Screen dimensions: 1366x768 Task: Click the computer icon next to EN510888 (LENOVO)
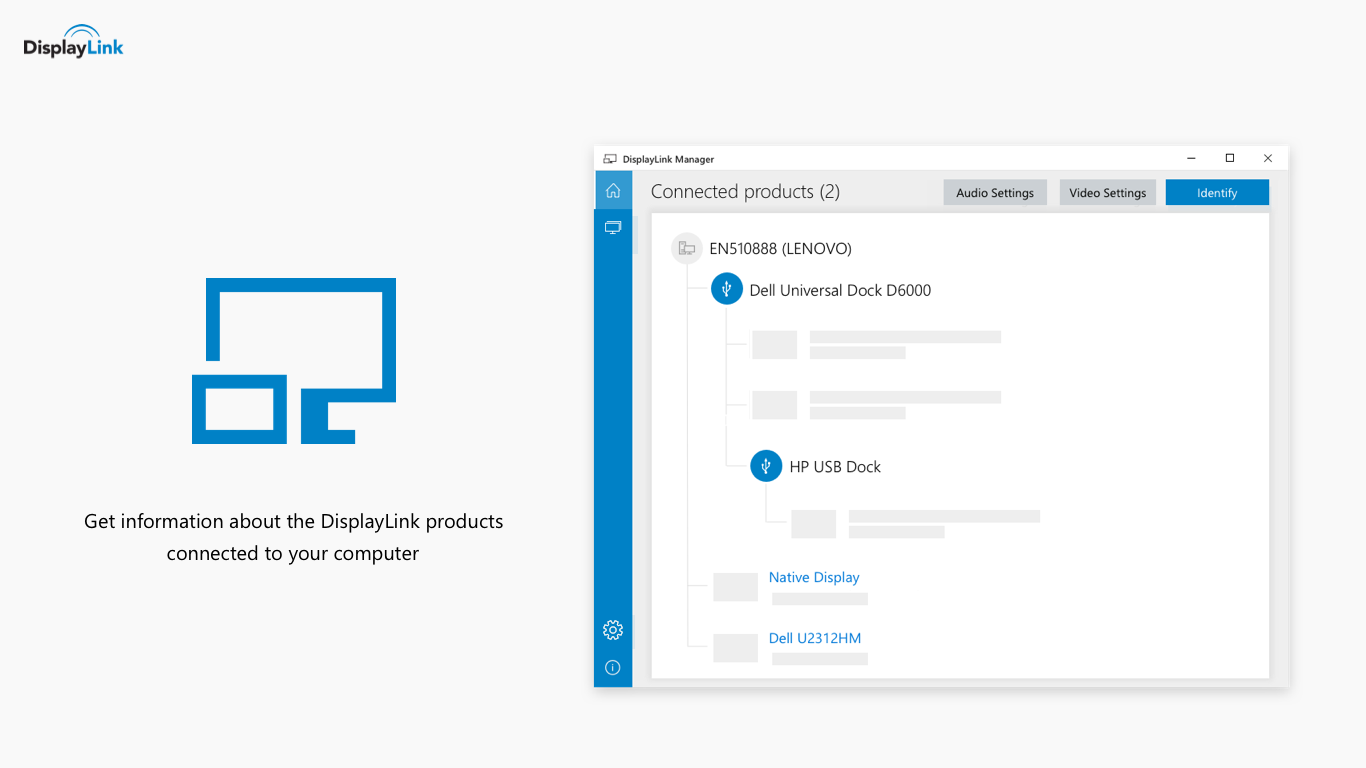coord(686,248)
